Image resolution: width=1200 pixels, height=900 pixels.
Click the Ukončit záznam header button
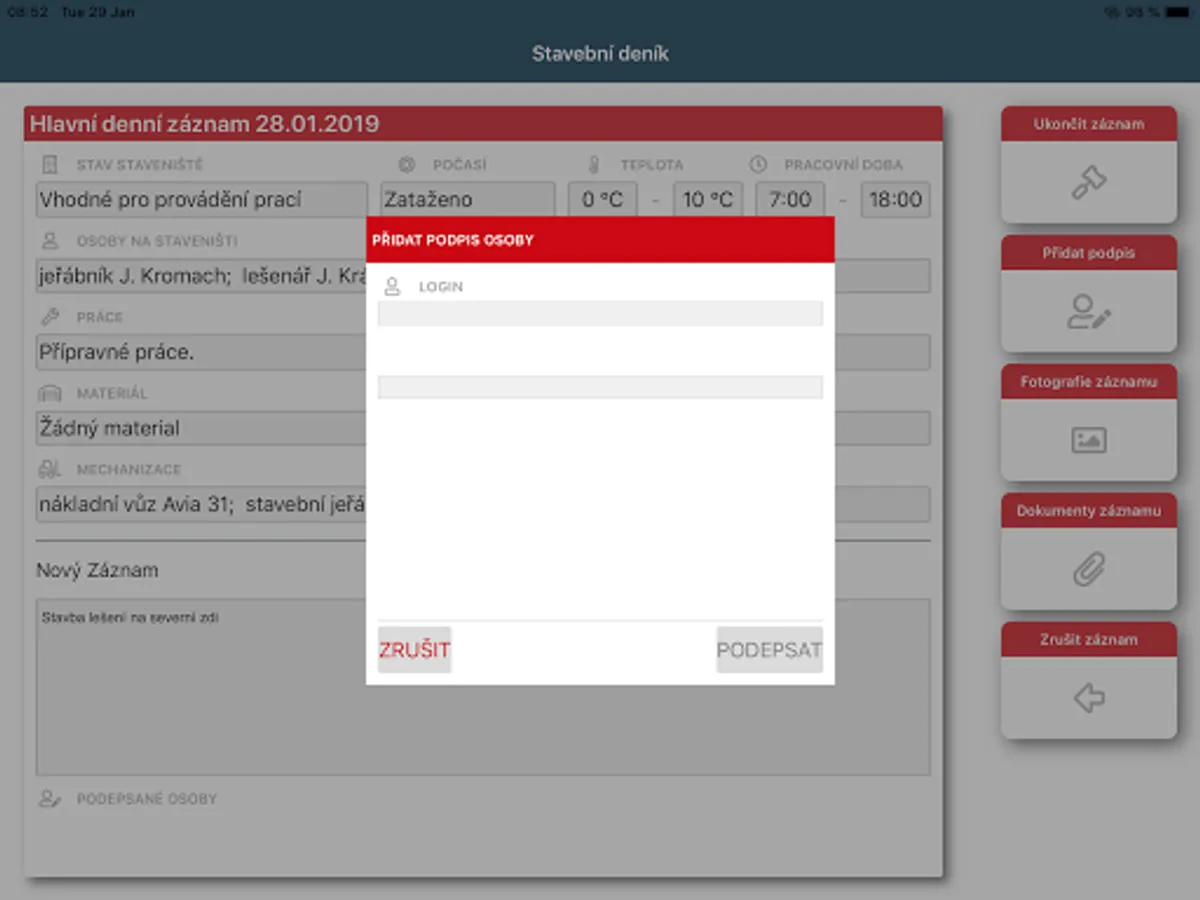pos(1089,124)
